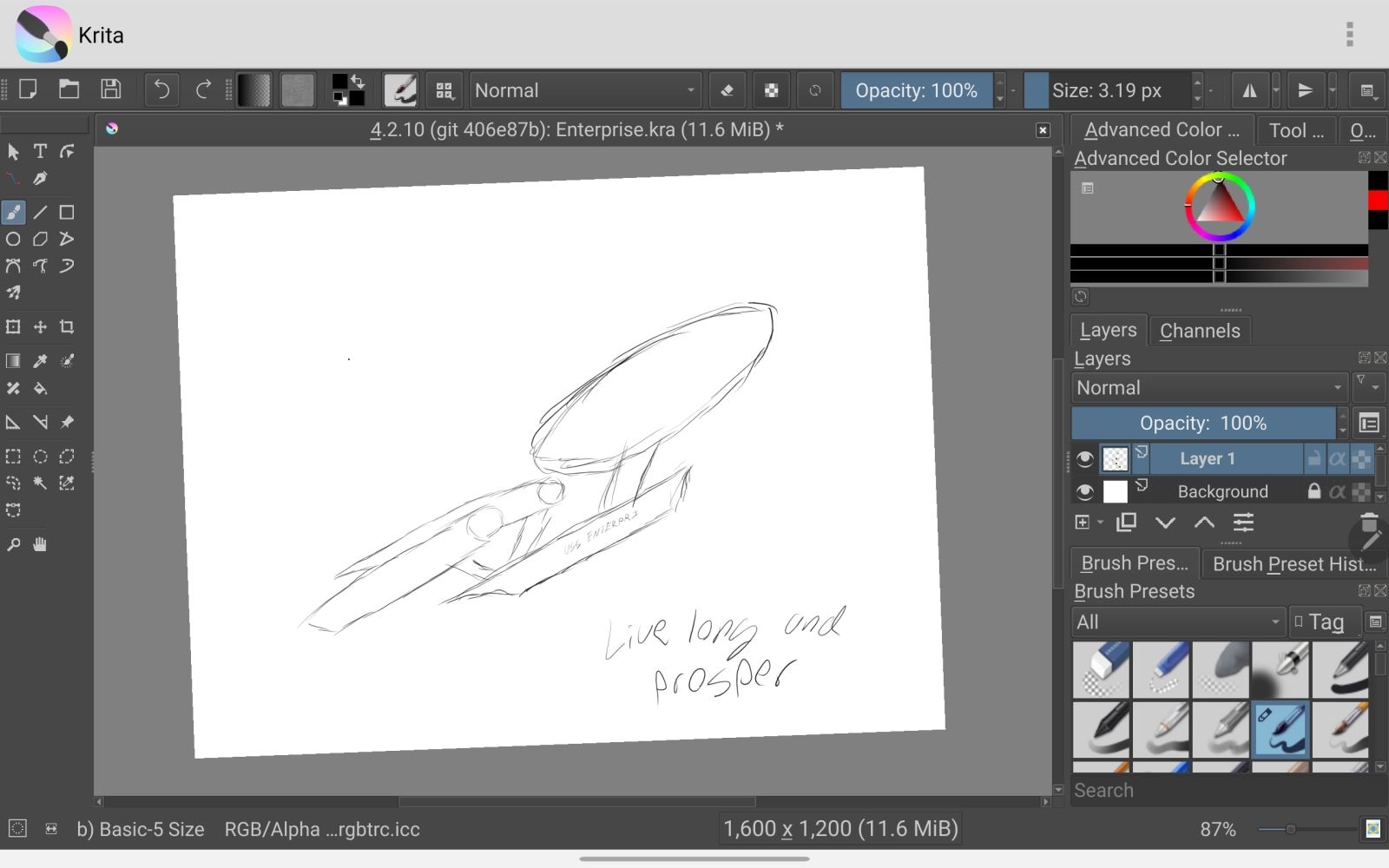This screenshot has width=1389, height=868.
Task: Select the Bezier Curve tool
Action: (x=13, y=266)
